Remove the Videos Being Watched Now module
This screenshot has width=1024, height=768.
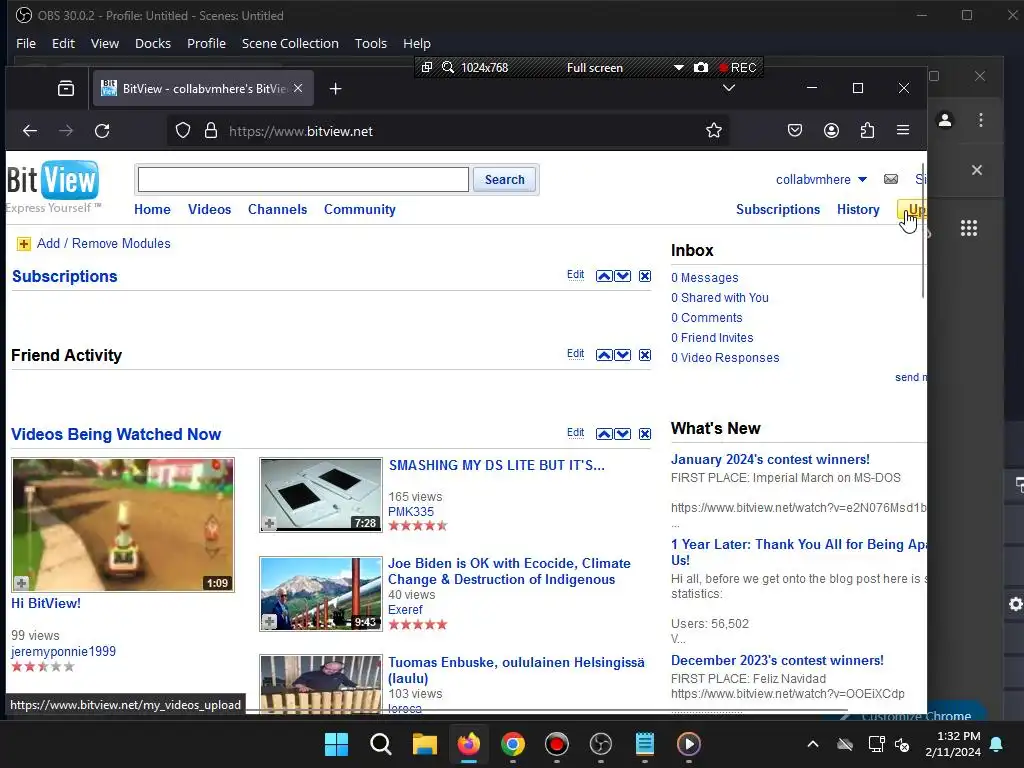pyautogui.click(x=645, y=434)
